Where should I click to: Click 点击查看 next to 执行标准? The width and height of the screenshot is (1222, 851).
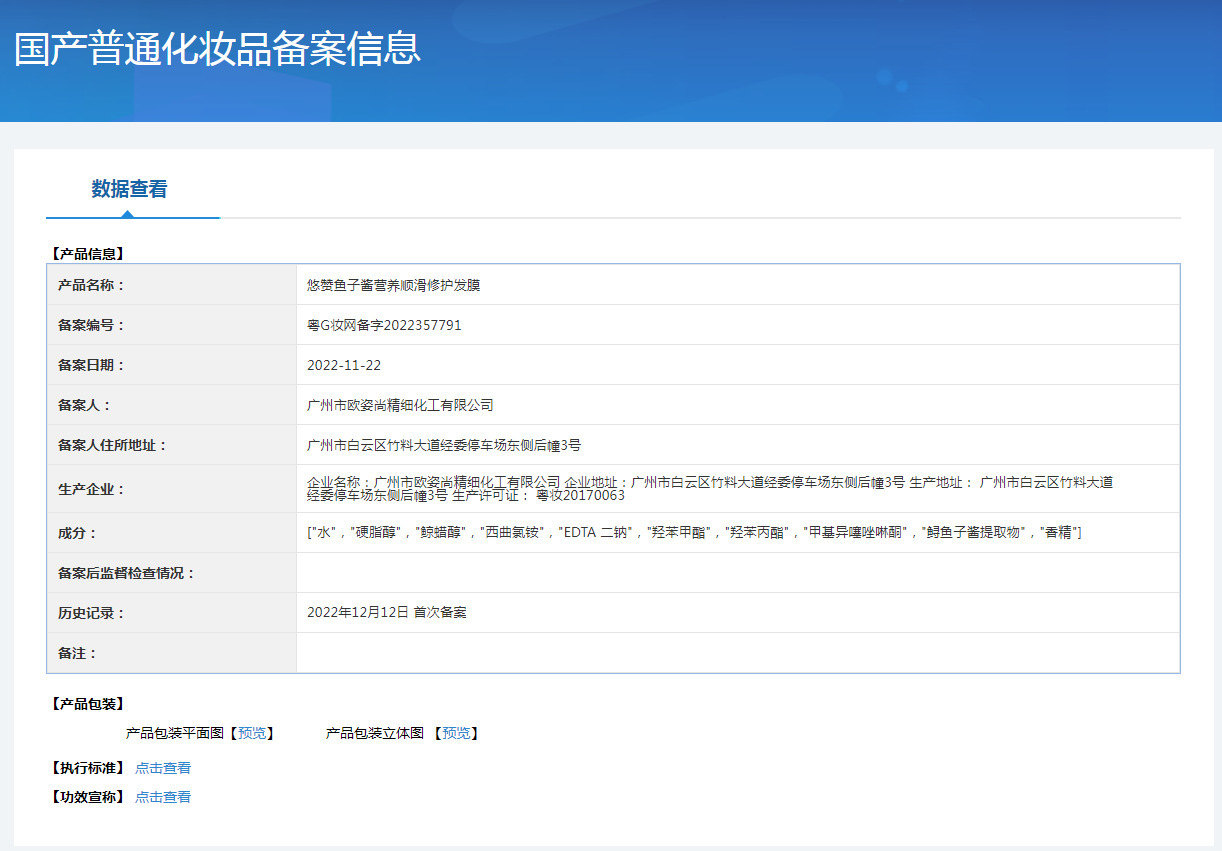click(x=163, y=768)
